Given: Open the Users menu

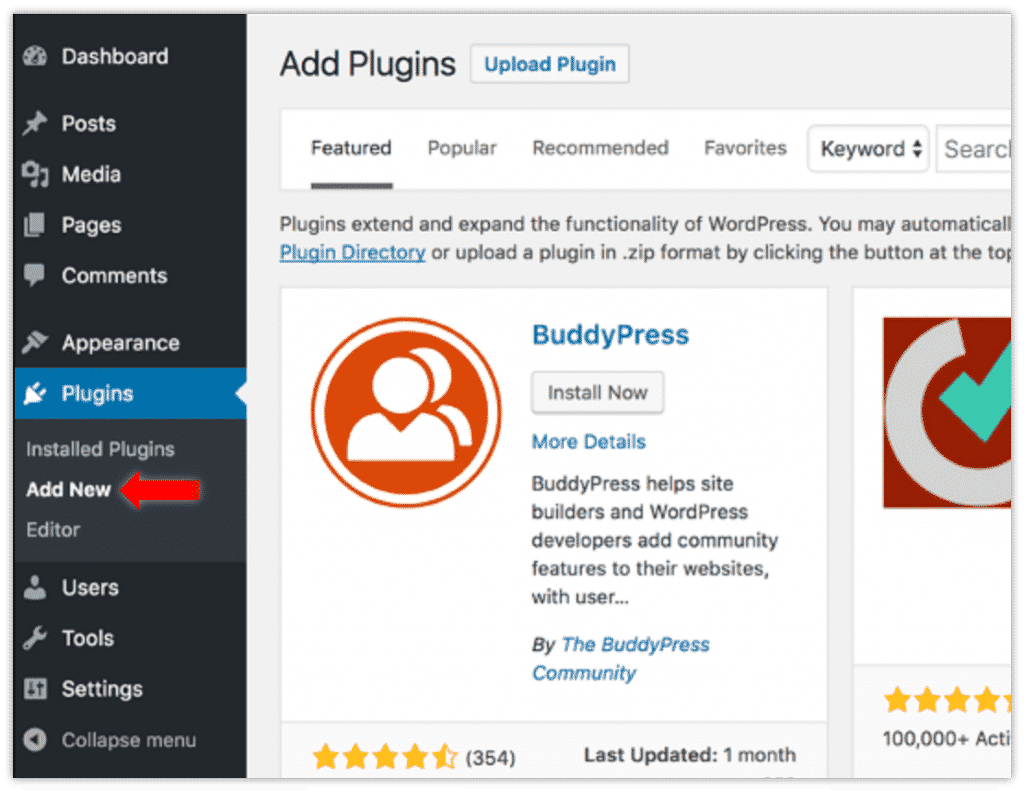Looking at the screenshot, I should [90, 588].
